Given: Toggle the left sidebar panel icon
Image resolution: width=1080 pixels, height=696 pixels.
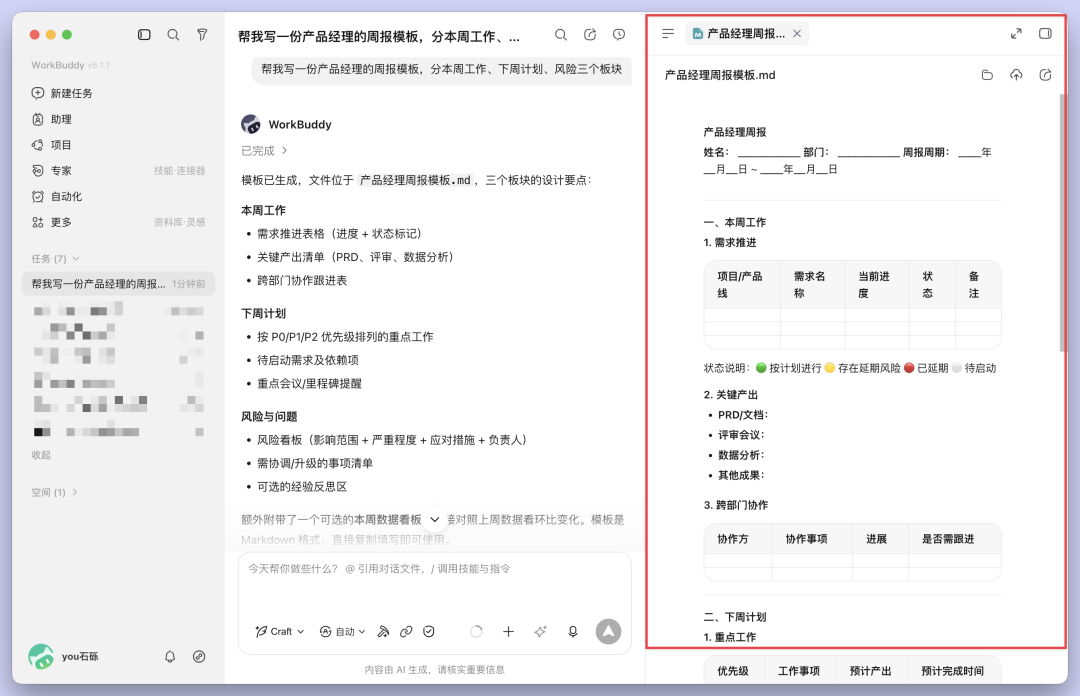Looking at the screenshot, I should point(144,34).
